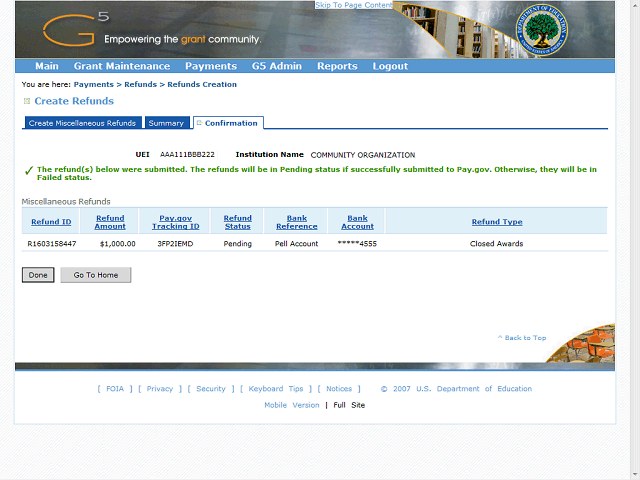640x480 pixels.
Task: Open the Privacy footer link
Action: pyautogui.click(x=160, y=389)
